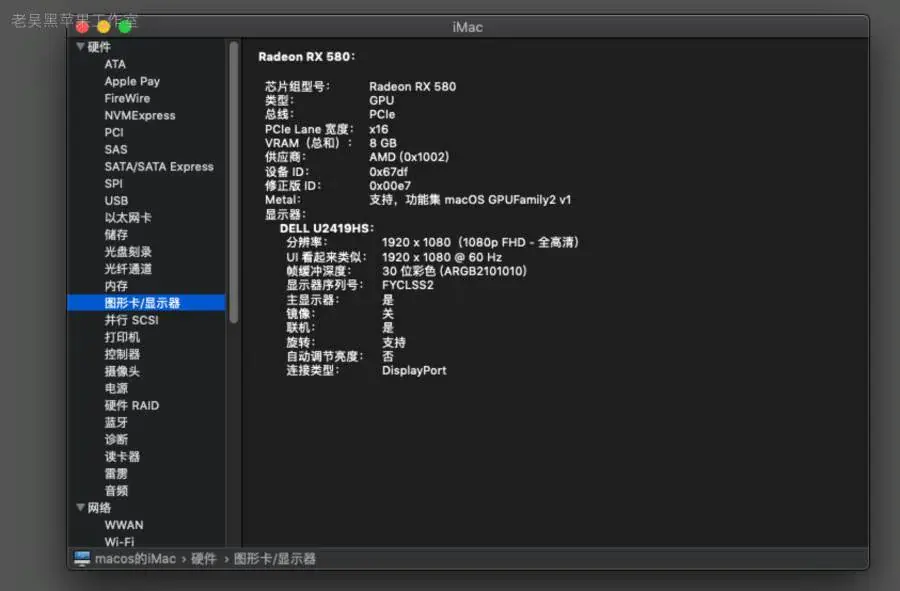The width and height of the screenshot is (900, 591).
Task: Click the 设备 ID value 0x67df
Action: pos(389,172)
